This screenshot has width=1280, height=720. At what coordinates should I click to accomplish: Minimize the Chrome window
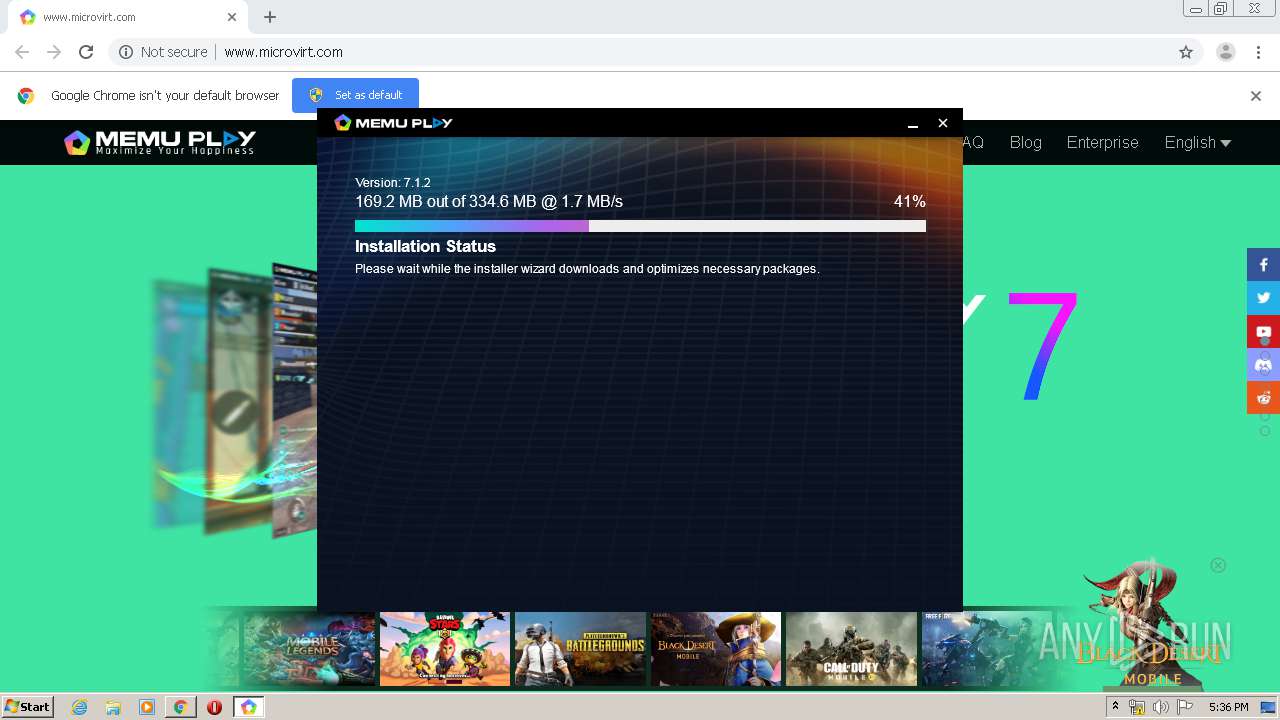pos(1195,9)
